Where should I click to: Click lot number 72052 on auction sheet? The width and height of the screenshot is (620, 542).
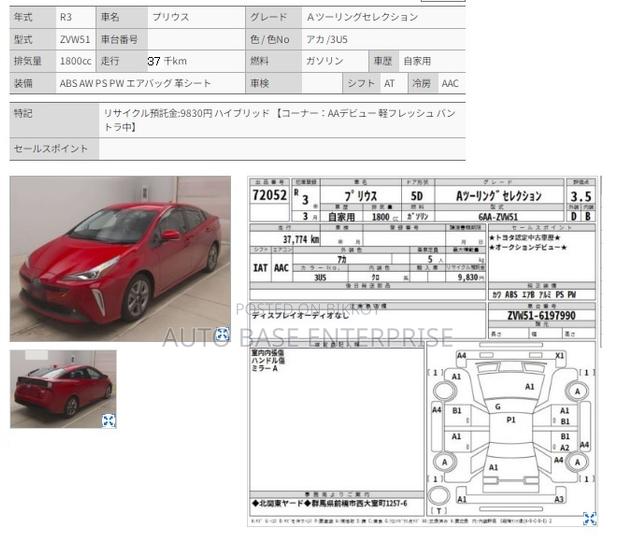[x=269, y=195]
